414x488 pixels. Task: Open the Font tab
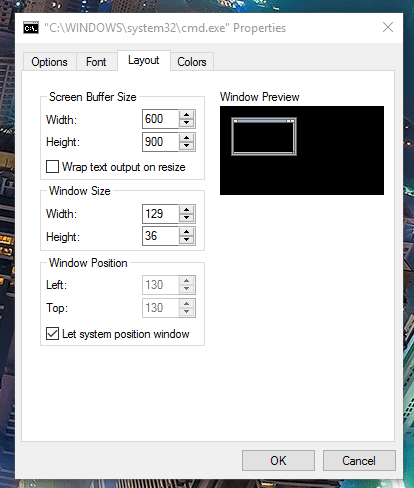click(x=96, y=62)
